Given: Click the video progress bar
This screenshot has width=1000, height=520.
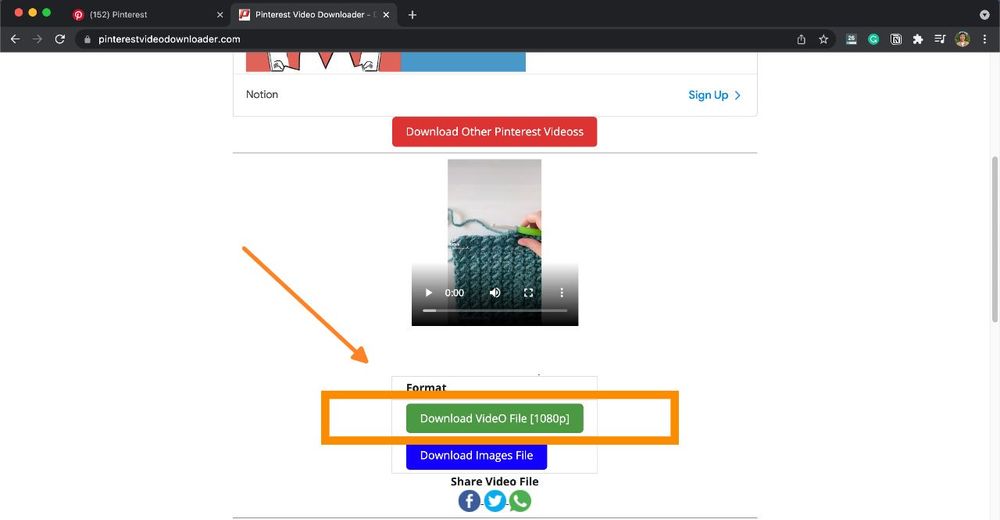Looking at the screenshot, I should pyautogui.click(x=495, y=311).
